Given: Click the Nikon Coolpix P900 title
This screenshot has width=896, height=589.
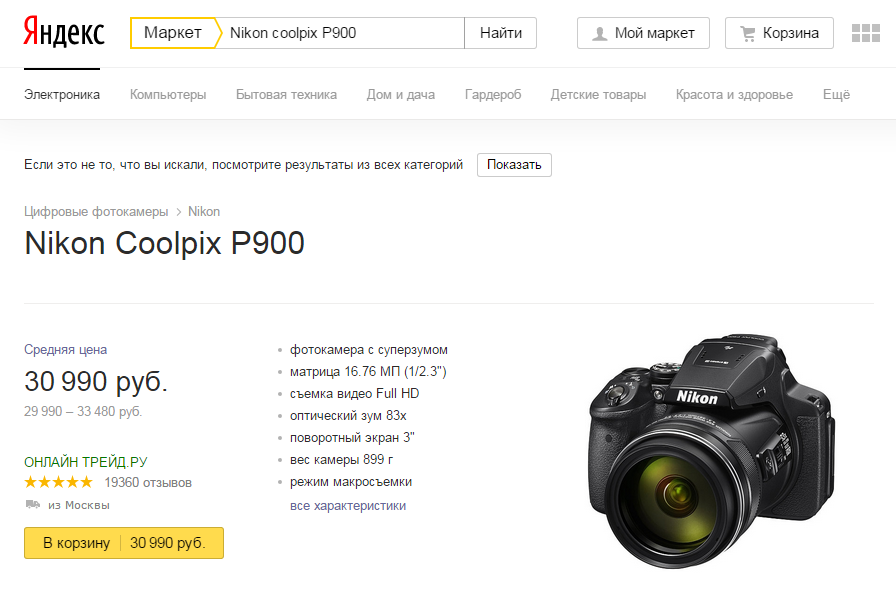Looking at the screenshot, I should [x=165, y=243].
